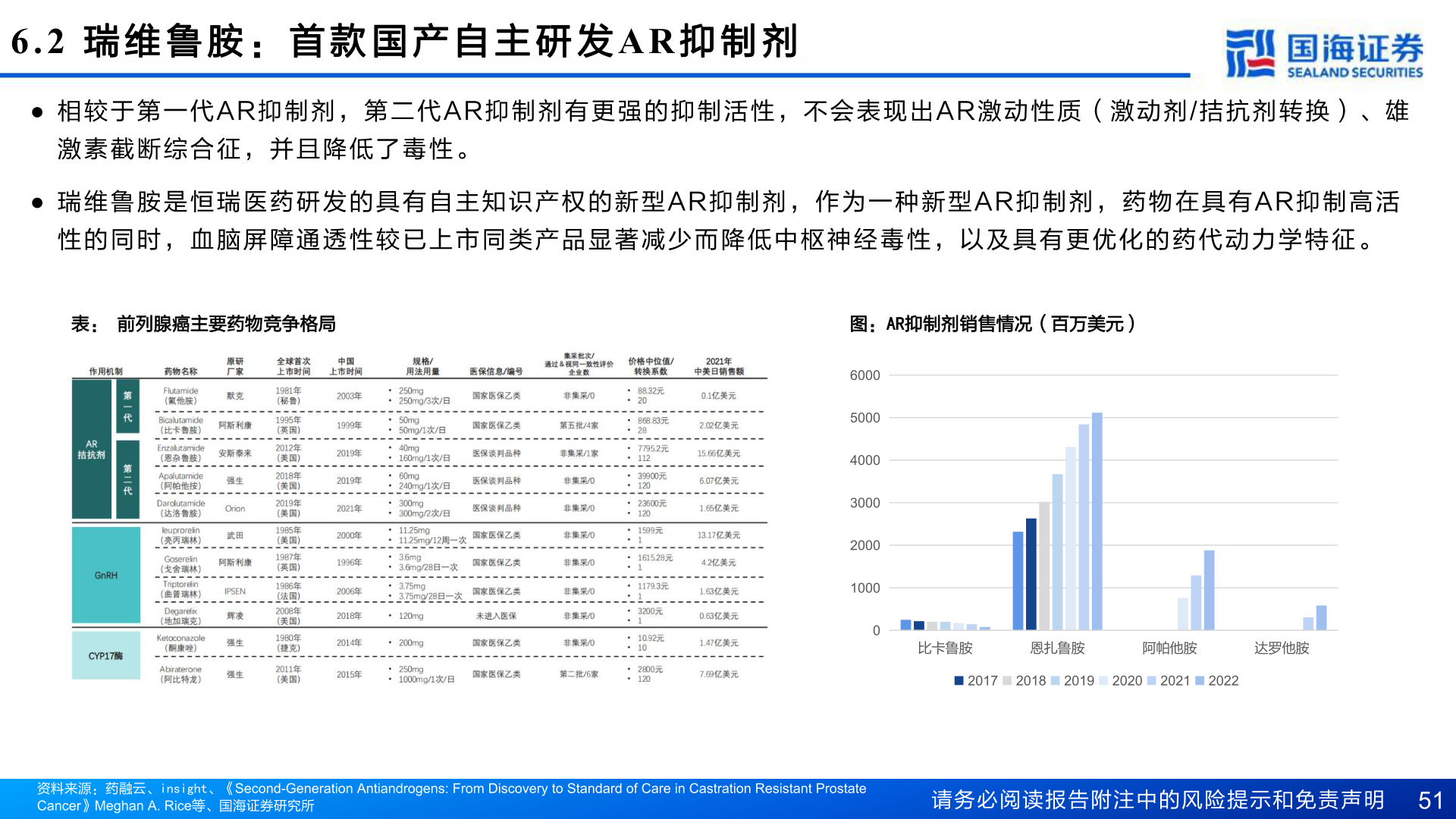
Task: Click the 达罗他胺 axis label
Action: (1282, 648)
